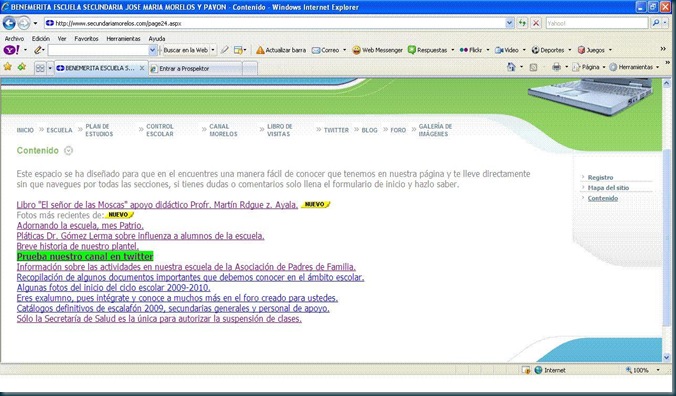Launch Web Messenger from toolbar
This screenshot has width=676, height=396.
pyautogui.click(x=377, y=50)
